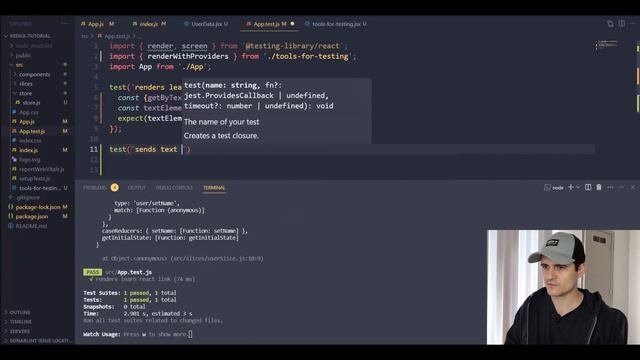This screenshot has height=360, width=640.
Task: Open the new terminal launch profile dropdown
Action: click(x=578, y=187)
